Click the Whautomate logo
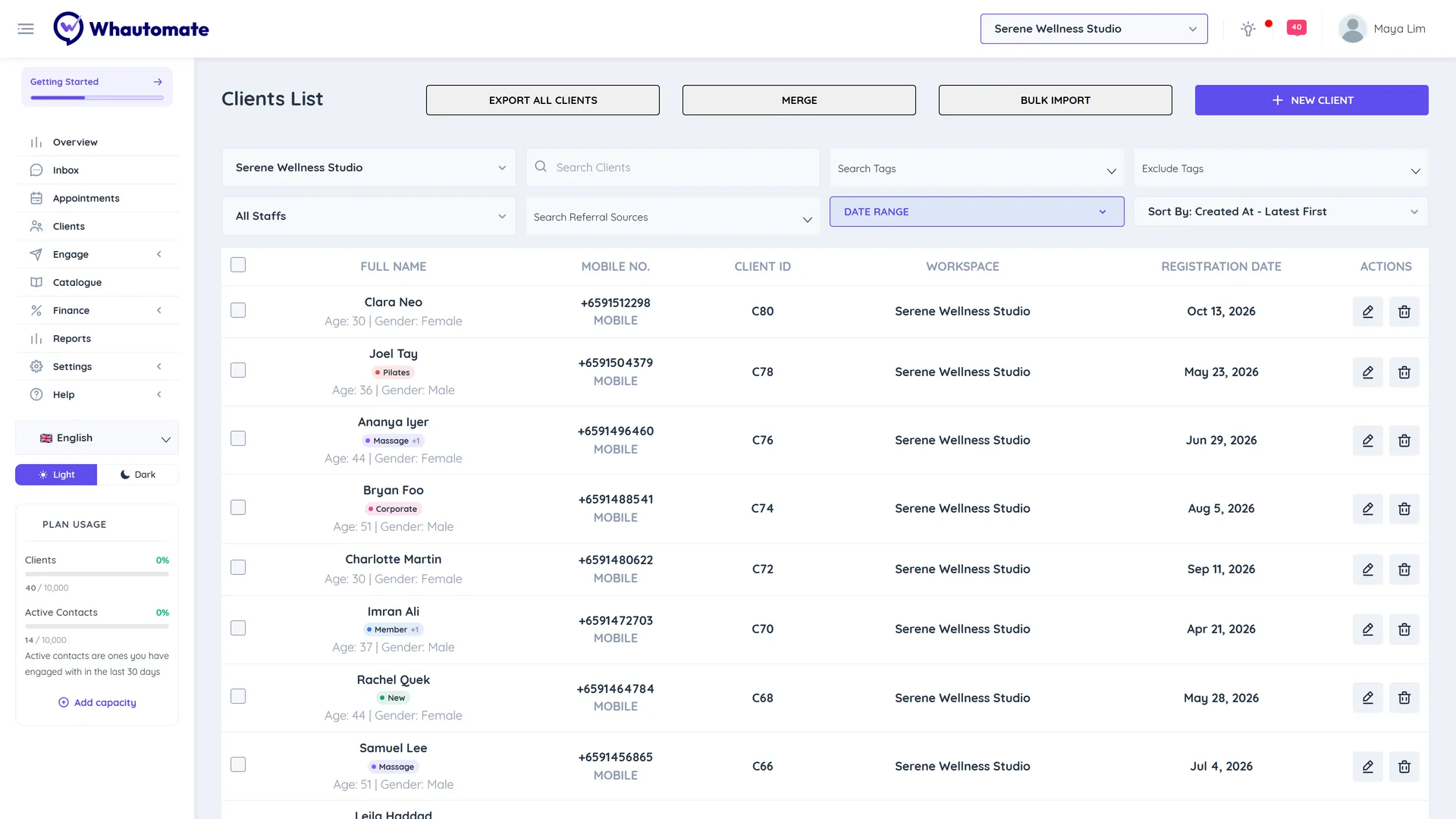Screen dimensions: 1456x819 tap(131, 29)
